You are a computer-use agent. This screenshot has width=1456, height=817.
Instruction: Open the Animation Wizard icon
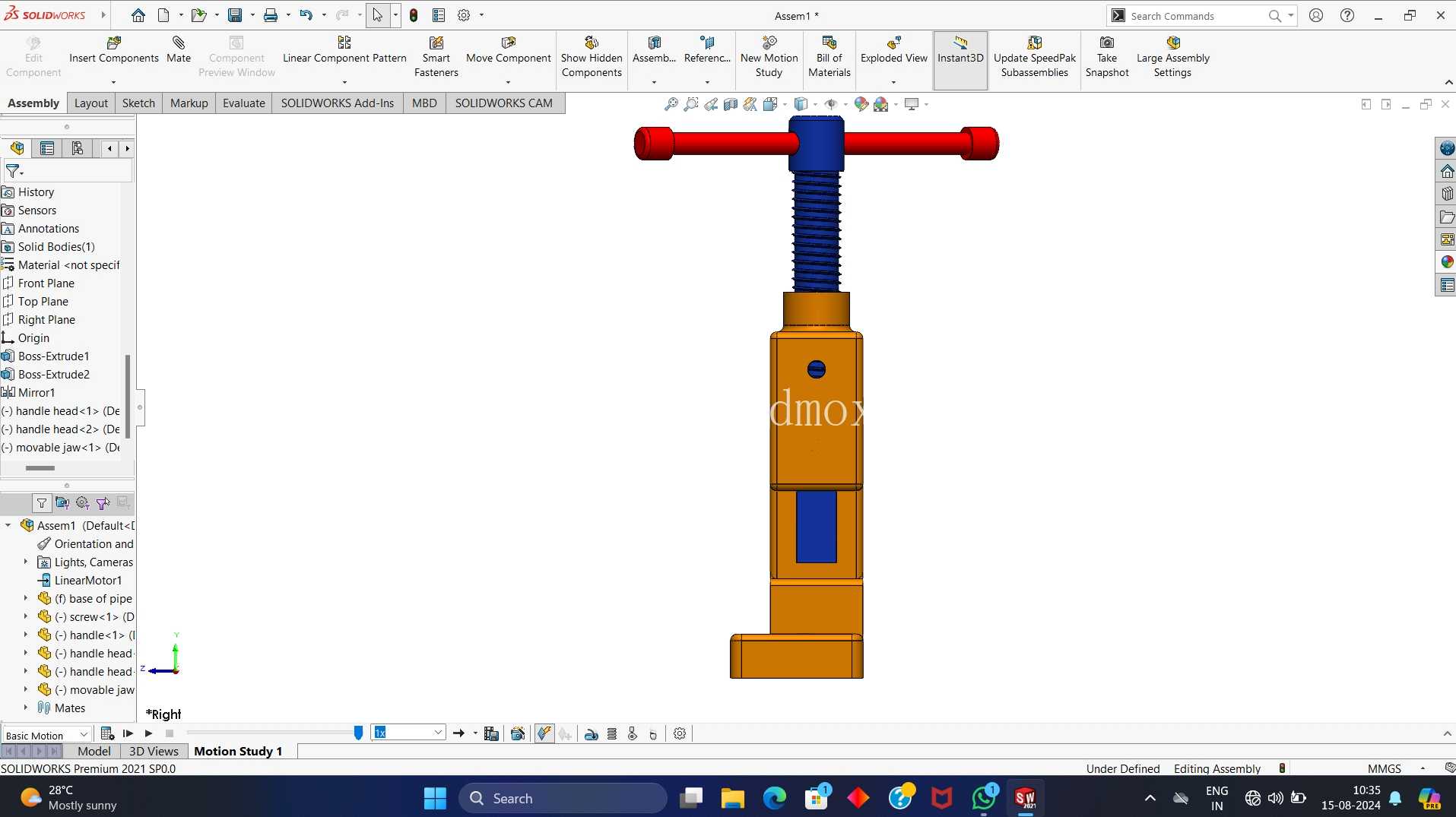point(518,733)
